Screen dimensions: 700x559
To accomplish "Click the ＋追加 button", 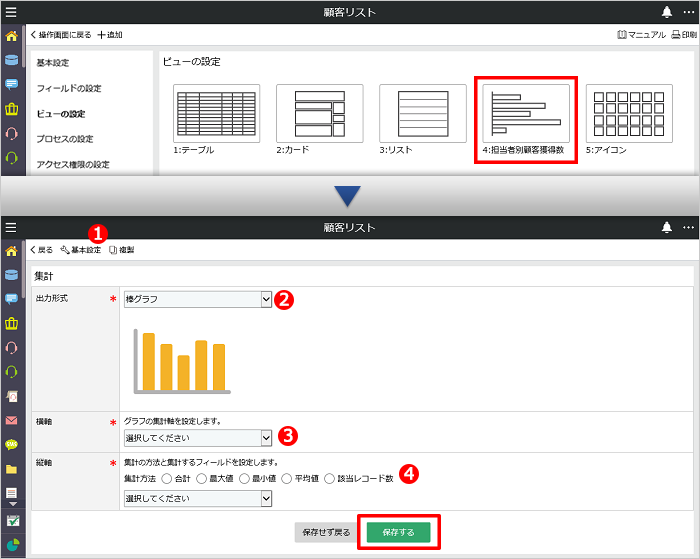I will coord(110,34).
